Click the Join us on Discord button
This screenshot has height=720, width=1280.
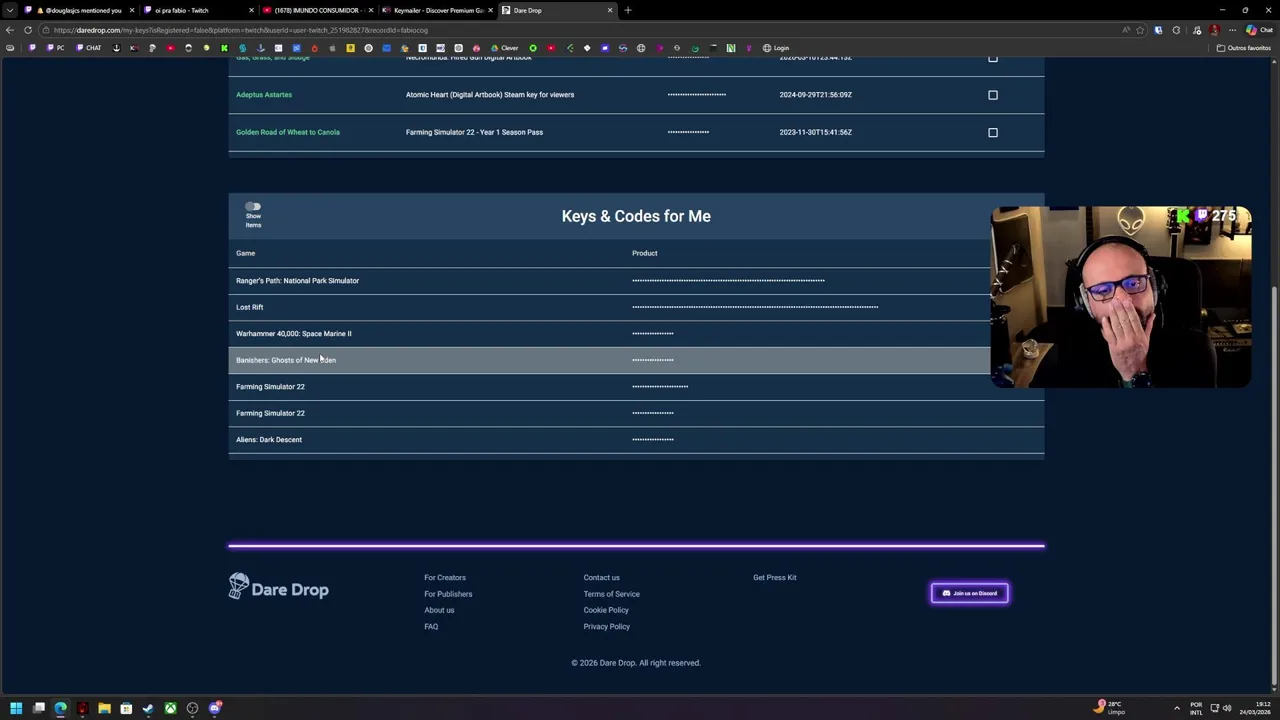[970, 593]
